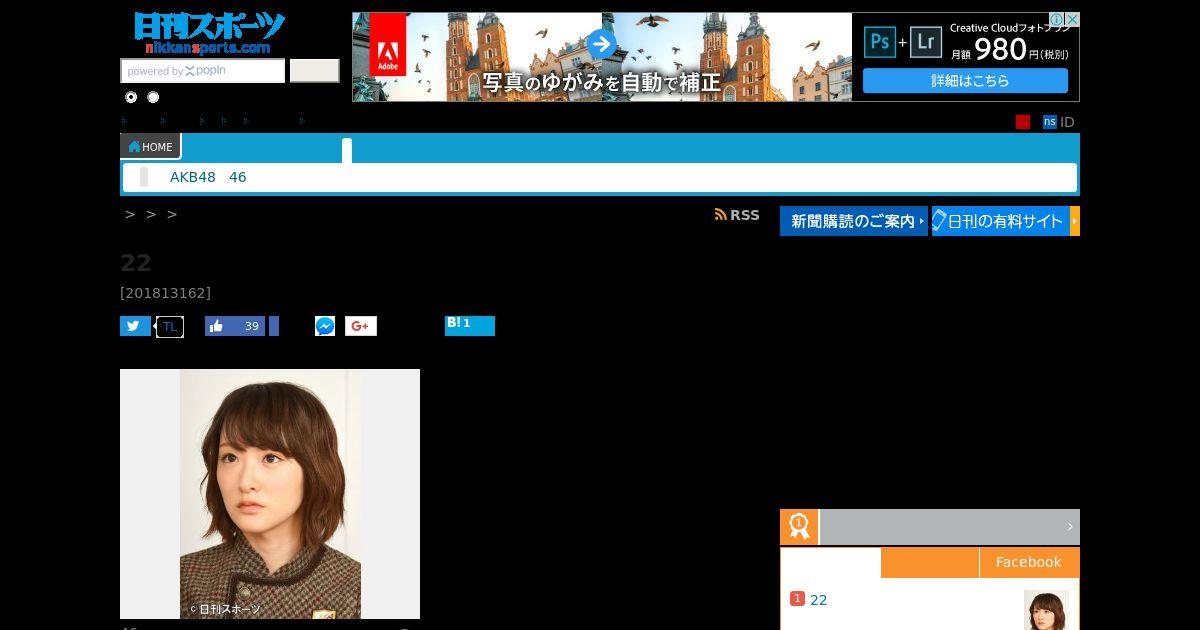Select the second search scope radio button
1200x630 pixels.
tap(153, 97)
